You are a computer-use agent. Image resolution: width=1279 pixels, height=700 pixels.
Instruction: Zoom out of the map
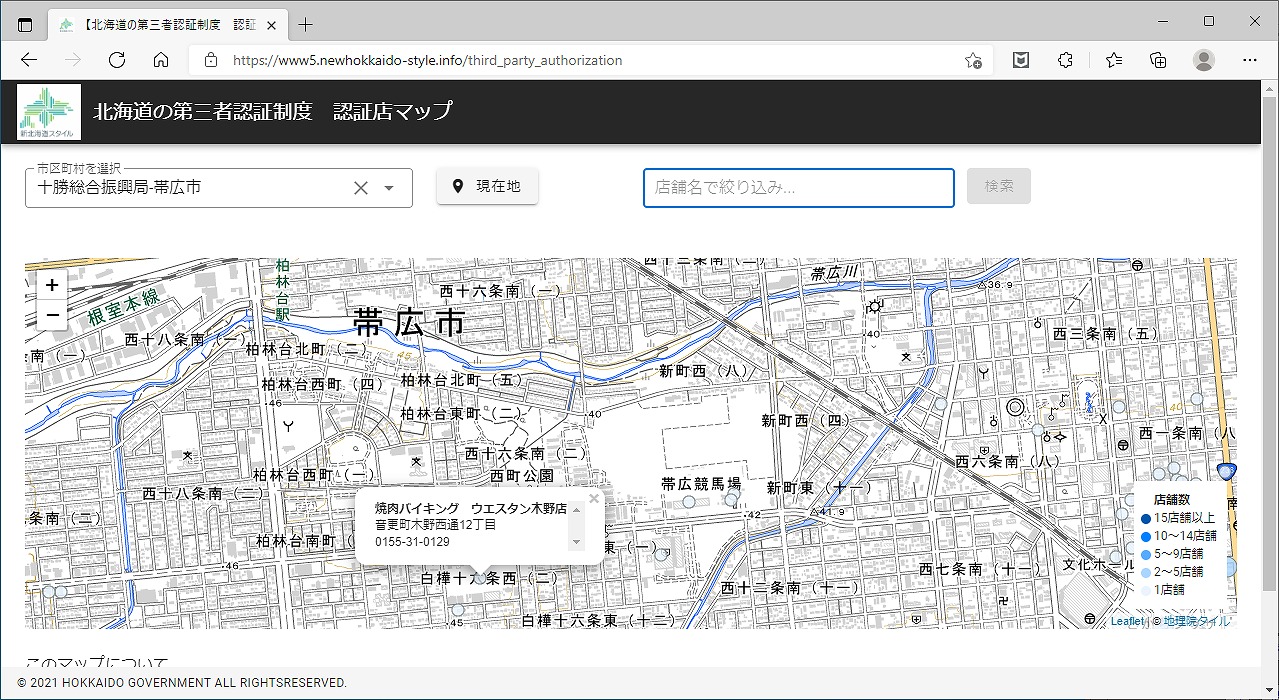[x=52, y=315]
